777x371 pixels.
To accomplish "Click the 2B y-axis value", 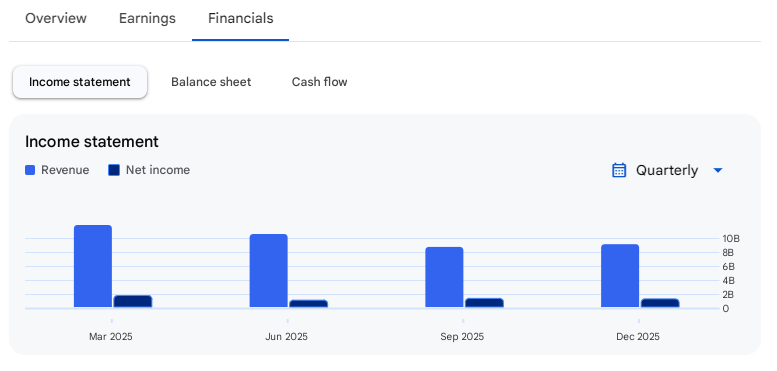I will pos(728,294).
